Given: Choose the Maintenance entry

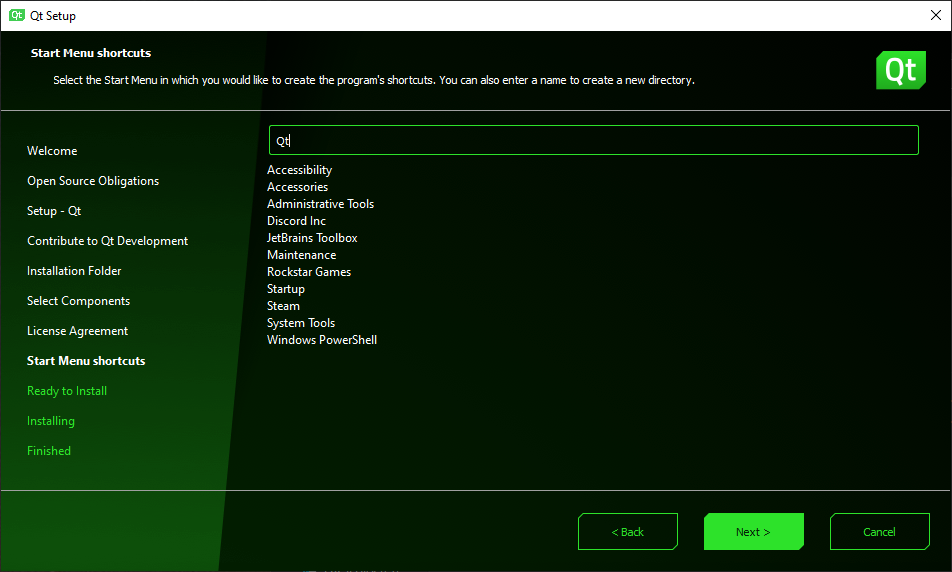Looking at the screenshot, I should point(302,255).
